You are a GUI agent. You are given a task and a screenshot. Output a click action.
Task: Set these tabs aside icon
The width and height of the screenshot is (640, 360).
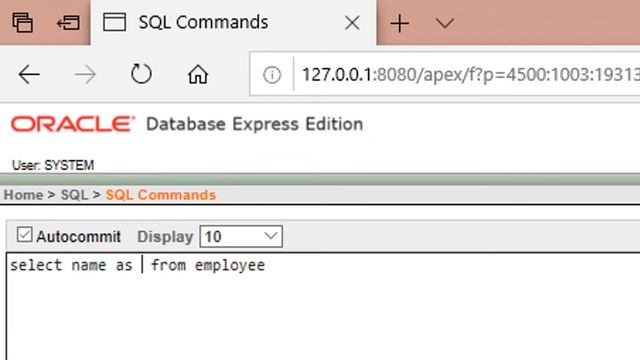tap(68, 22)
